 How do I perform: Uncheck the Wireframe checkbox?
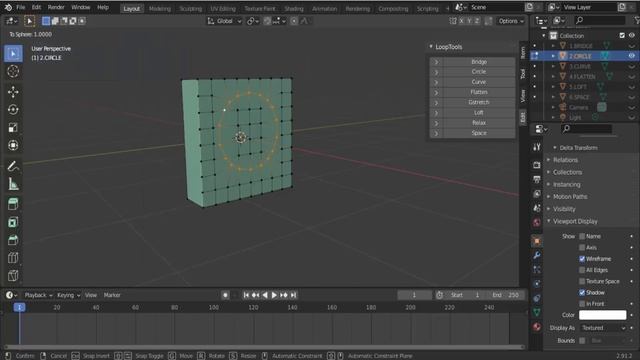pos(582,259)
